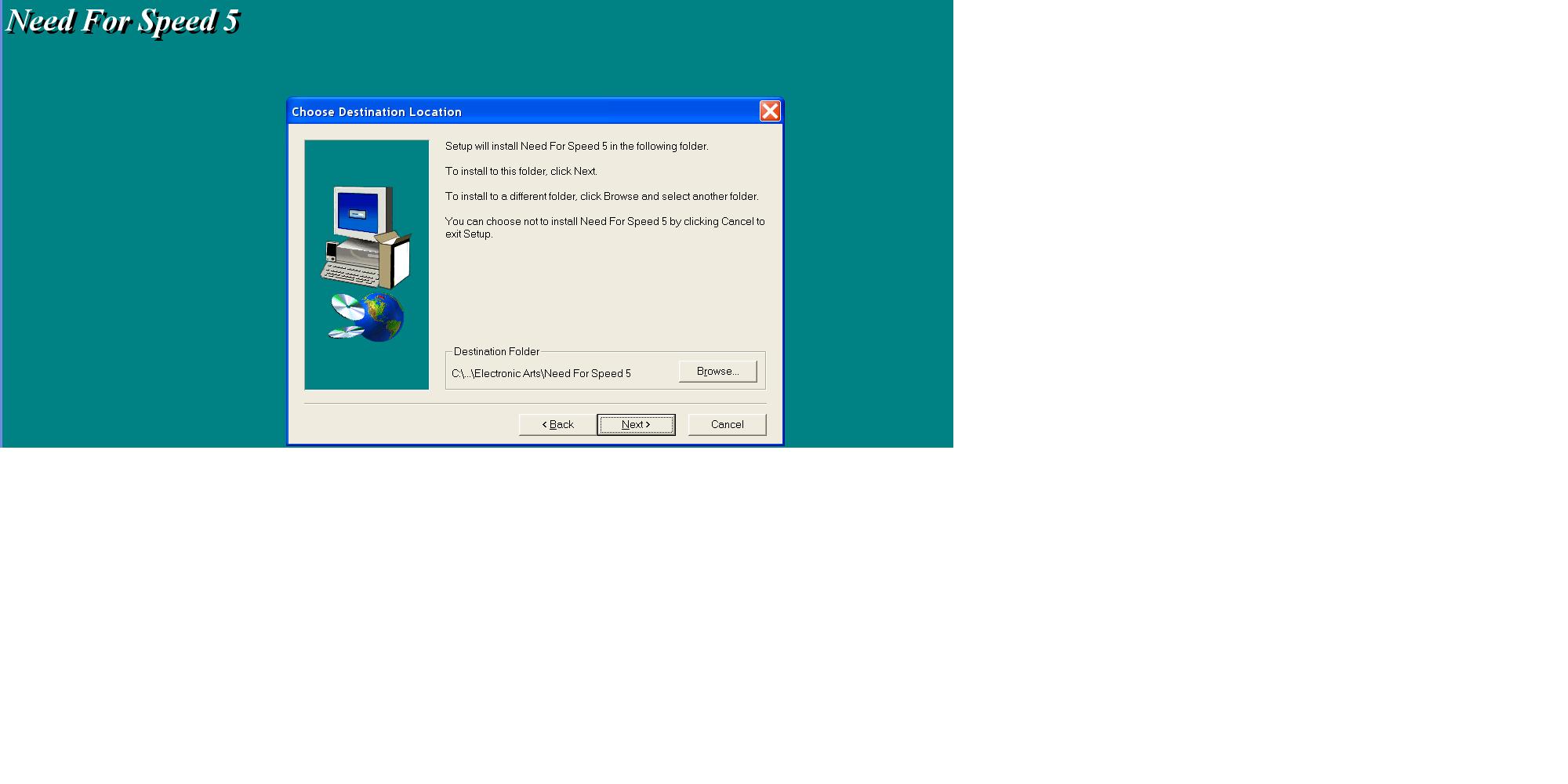1568x784 pixels.
Task: Close the Choose Destination Location dialog
Action: click(x=770, y=111)
